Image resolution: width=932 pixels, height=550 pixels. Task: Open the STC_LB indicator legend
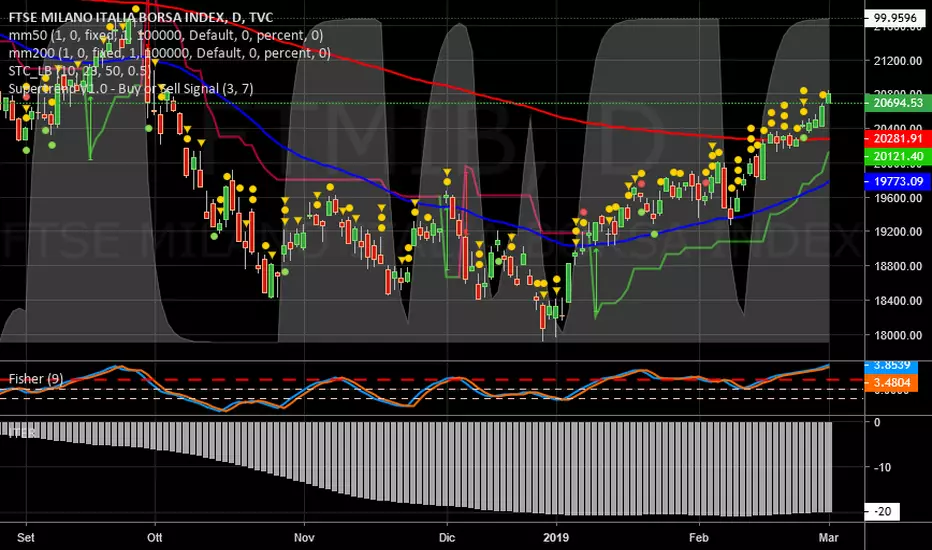click(x=79, y=71)
